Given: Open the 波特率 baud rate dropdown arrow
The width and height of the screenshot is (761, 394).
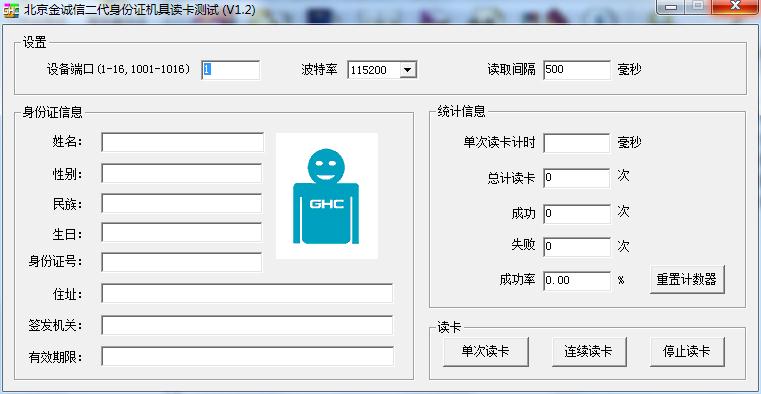Looking at the screenshot, I should [x=408, y=70].
